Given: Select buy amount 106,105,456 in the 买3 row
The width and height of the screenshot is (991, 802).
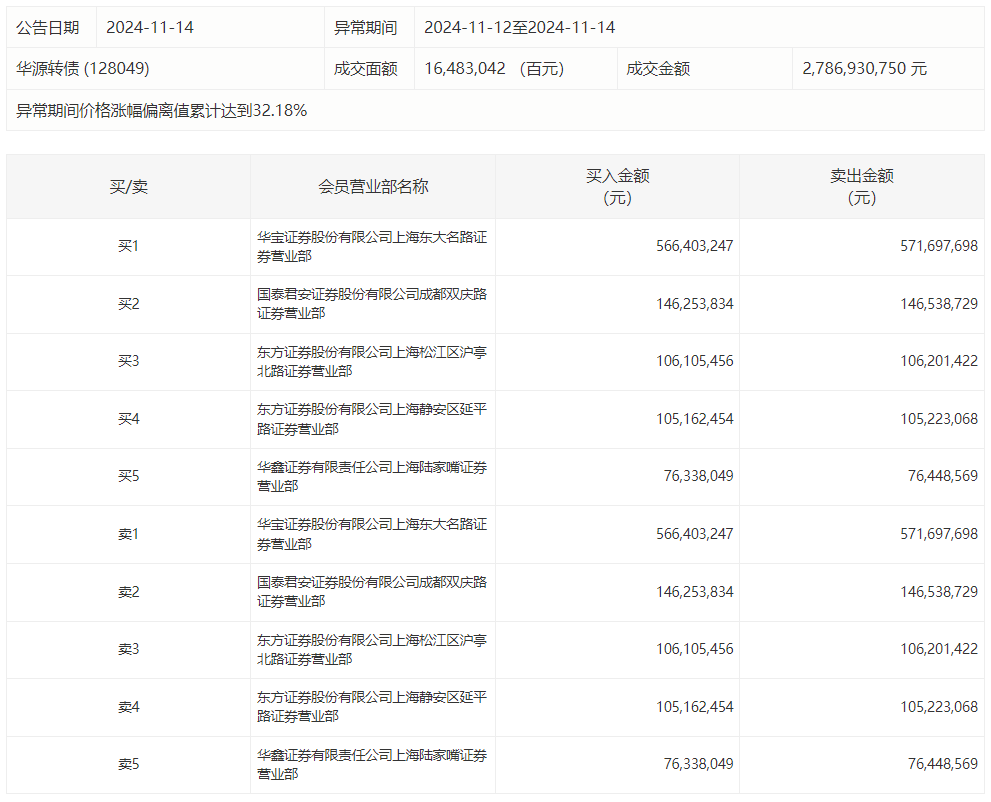Looking at the screenshot, I should point(695,362).
